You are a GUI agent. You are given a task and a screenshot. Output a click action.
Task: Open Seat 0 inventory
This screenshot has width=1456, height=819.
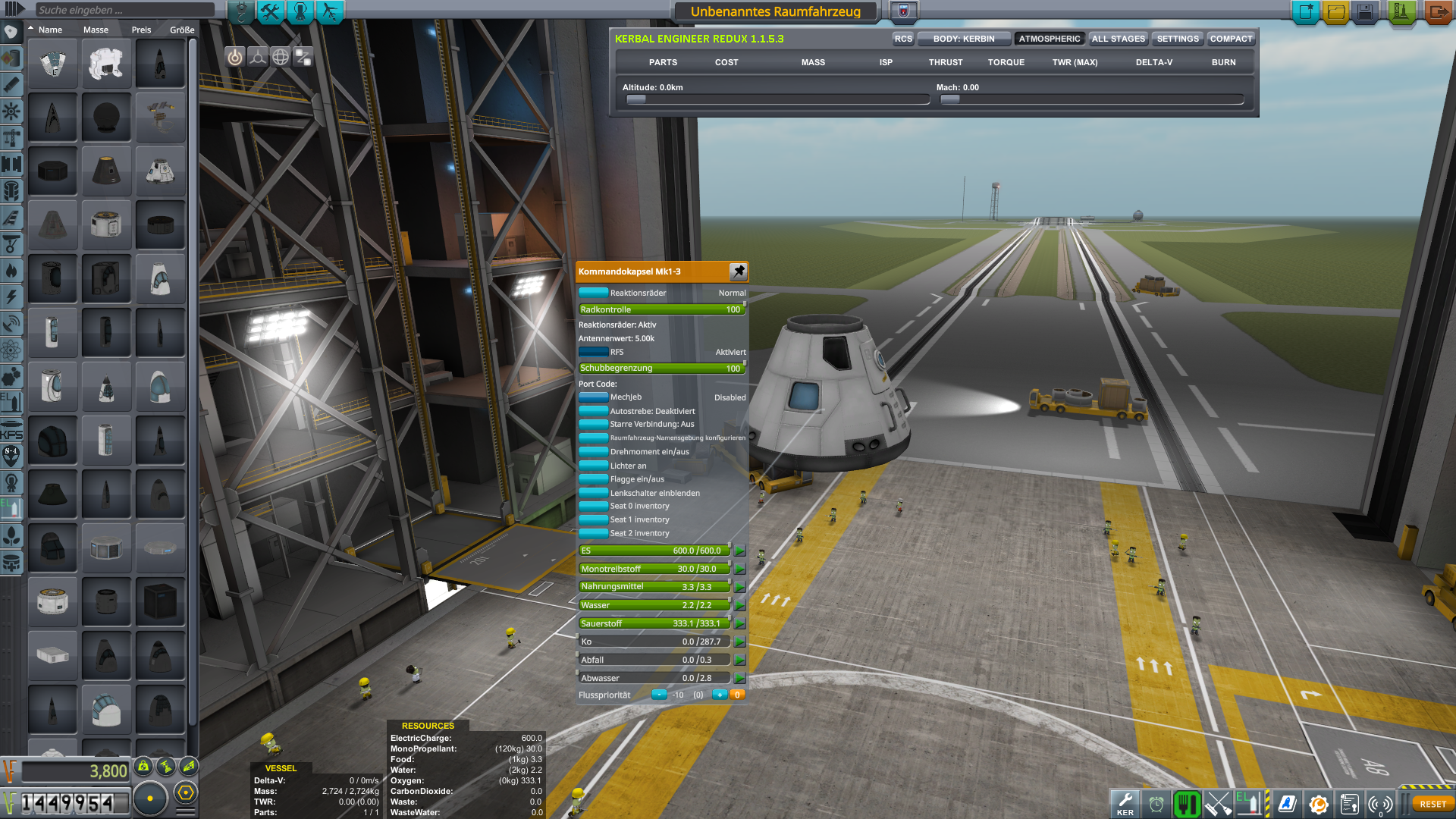(x=593, y=506)
